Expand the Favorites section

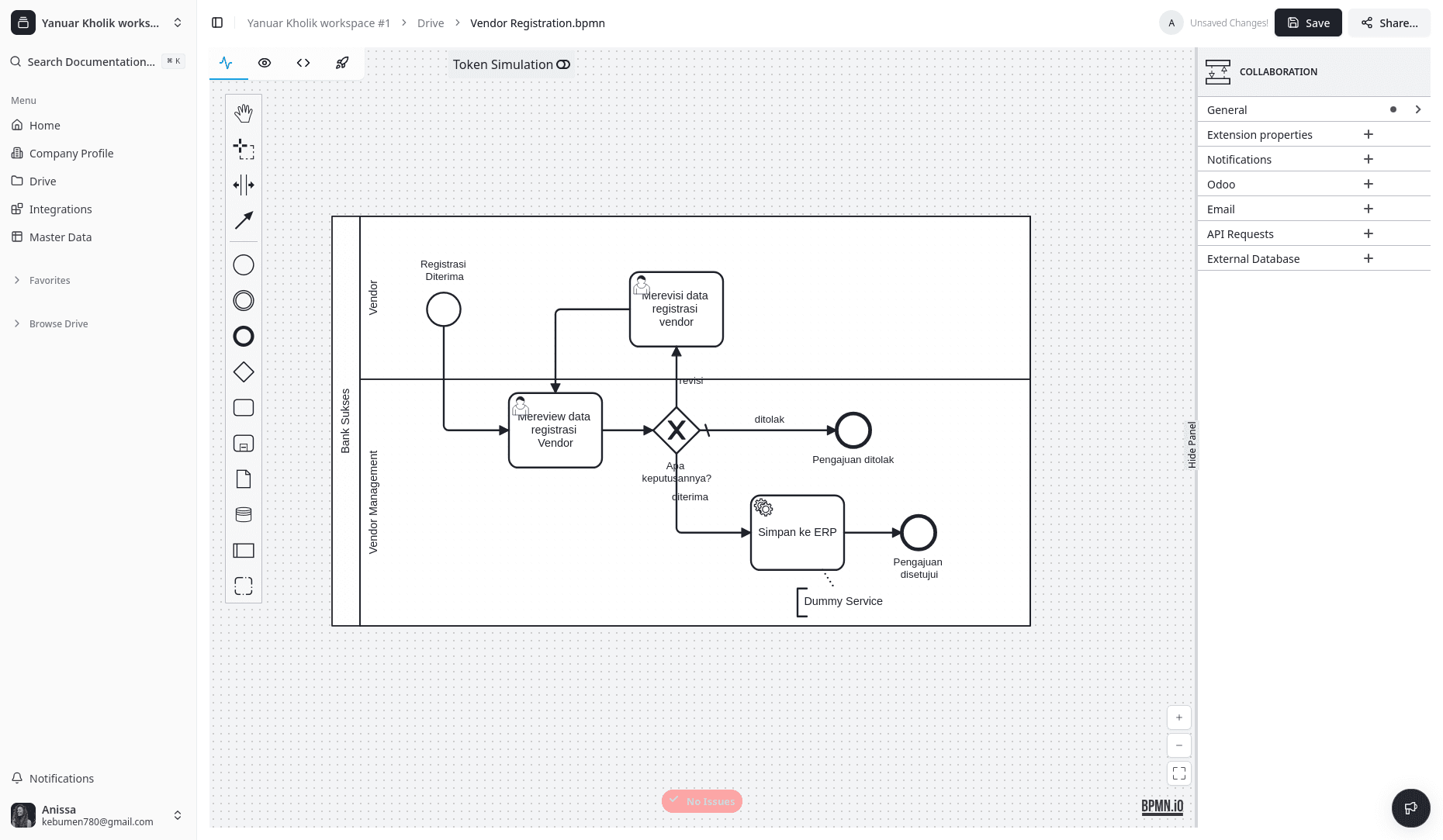[50, 281]
